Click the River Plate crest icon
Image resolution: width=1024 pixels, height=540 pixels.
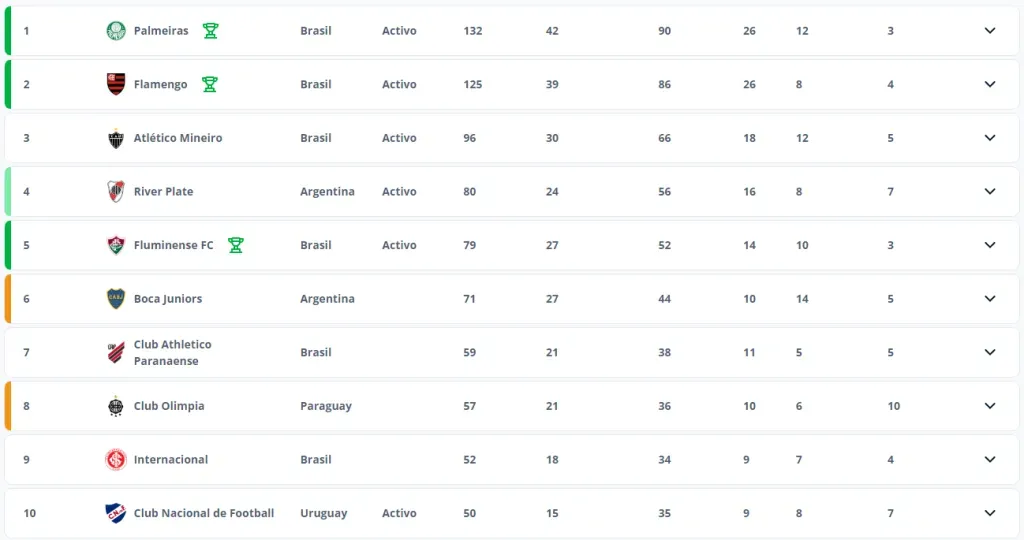pyautogui.click(x=116, y=191)
